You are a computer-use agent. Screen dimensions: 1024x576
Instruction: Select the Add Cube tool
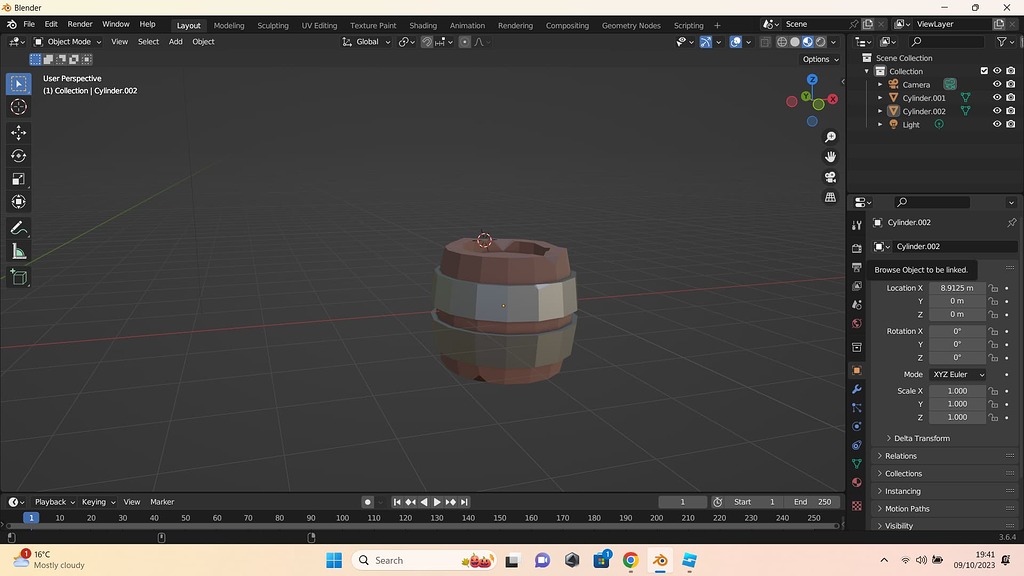pos(18,277)
